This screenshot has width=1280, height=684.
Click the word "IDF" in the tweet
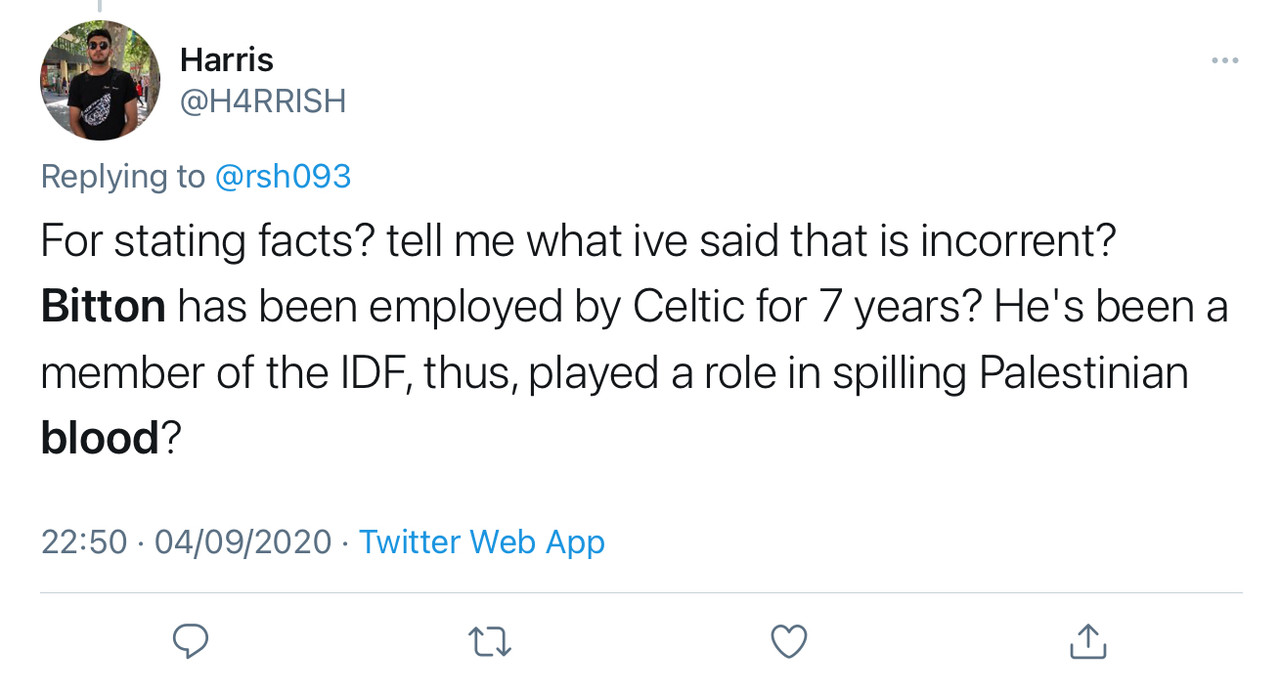[x=368, y=373]
